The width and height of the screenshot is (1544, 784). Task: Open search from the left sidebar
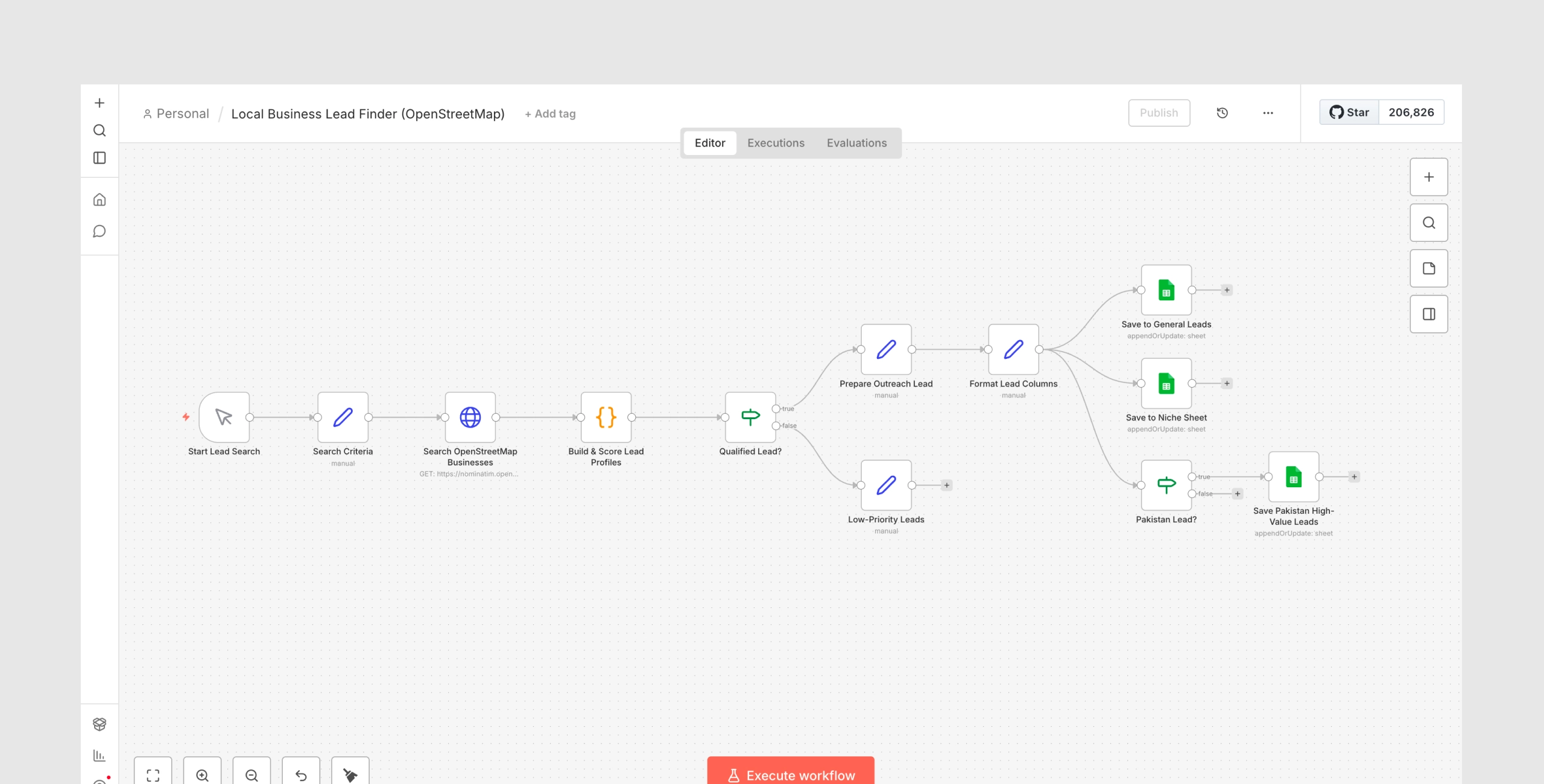pos(100,130)
